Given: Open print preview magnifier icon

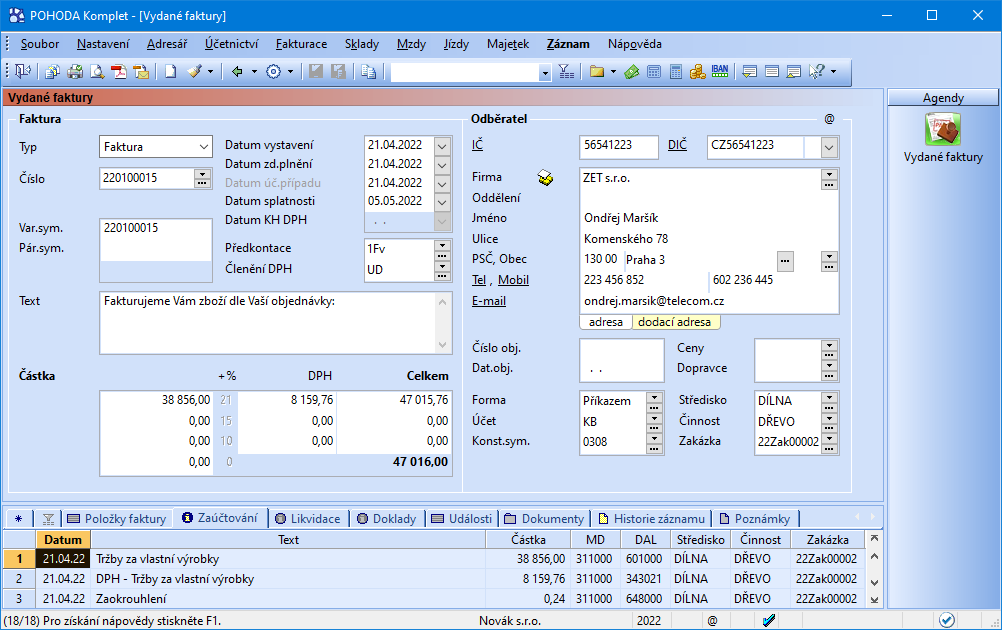Looking at the screenshot, I should coord(97,72).
